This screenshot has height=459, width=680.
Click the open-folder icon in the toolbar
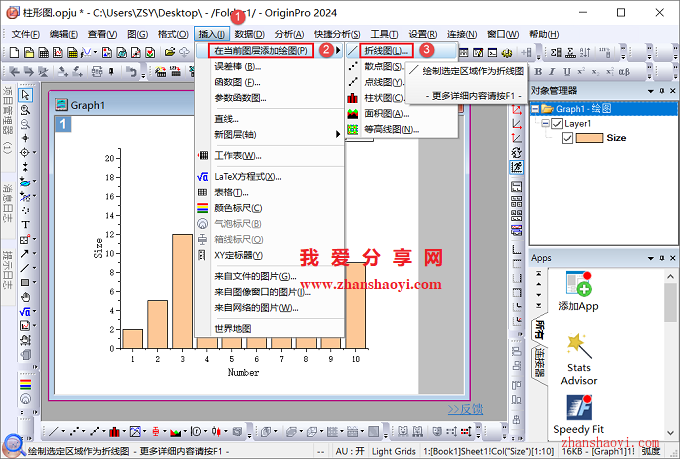170,52
